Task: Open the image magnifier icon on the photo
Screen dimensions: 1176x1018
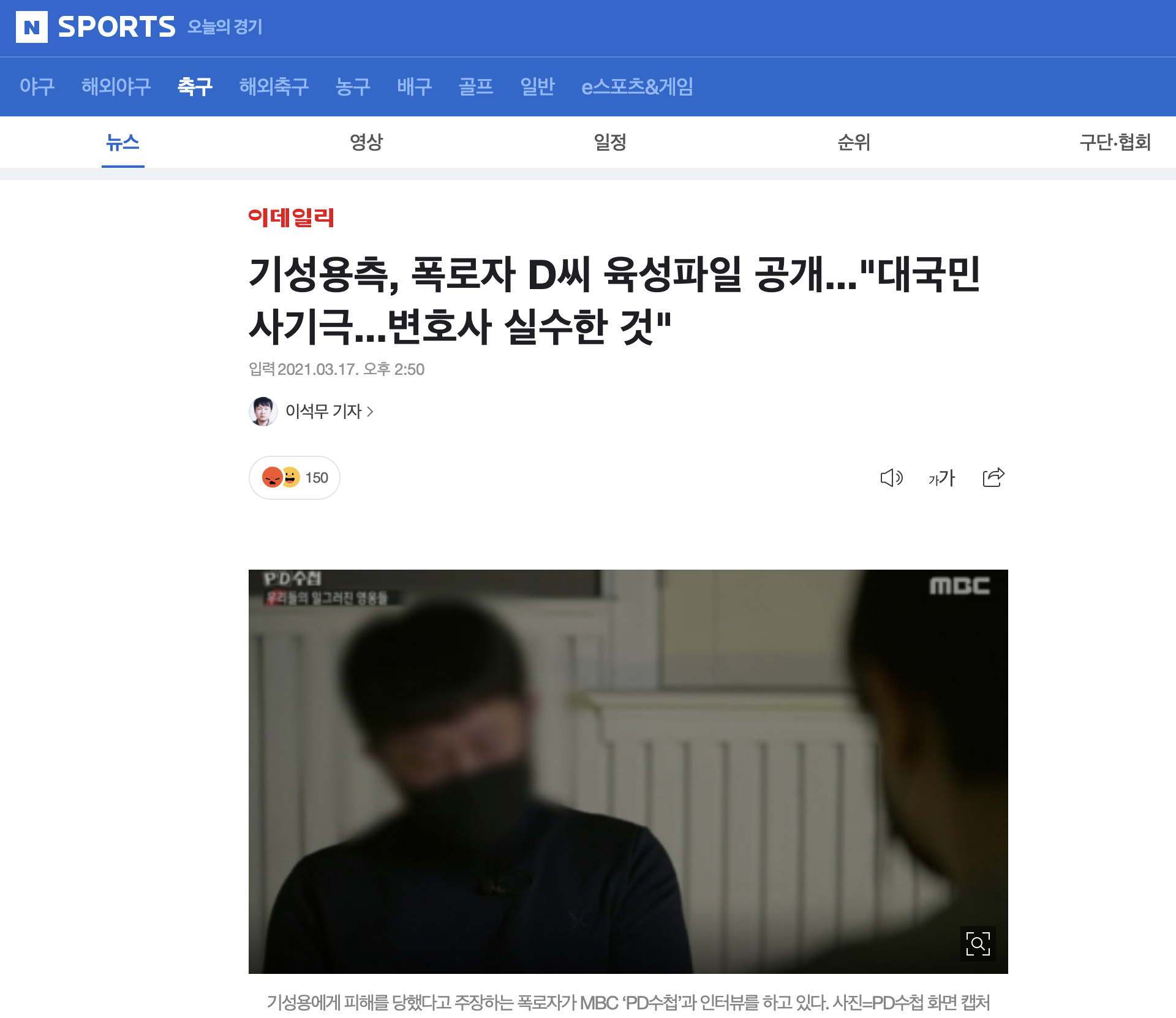Action: tap(978, 943)
